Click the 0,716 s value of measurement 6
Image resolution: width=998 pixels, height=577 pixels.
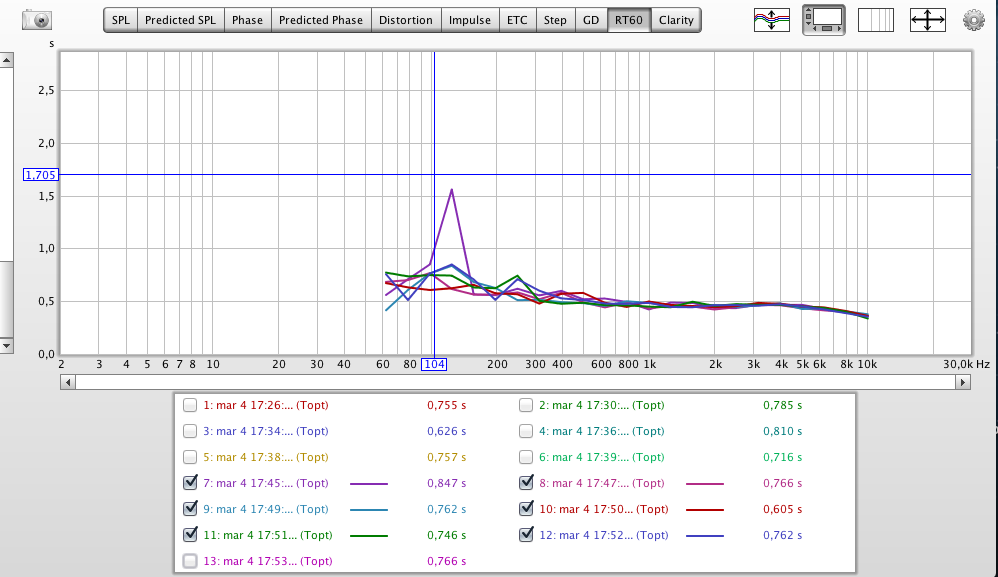(x=782, y=457)
